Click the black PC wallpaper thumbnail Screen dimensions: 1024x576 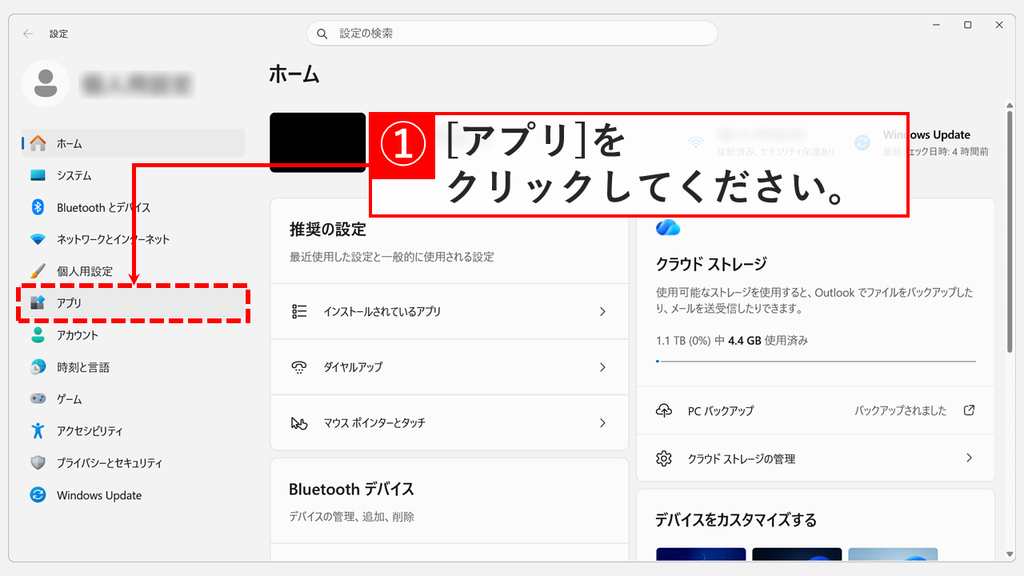click(x=318, y=142)
